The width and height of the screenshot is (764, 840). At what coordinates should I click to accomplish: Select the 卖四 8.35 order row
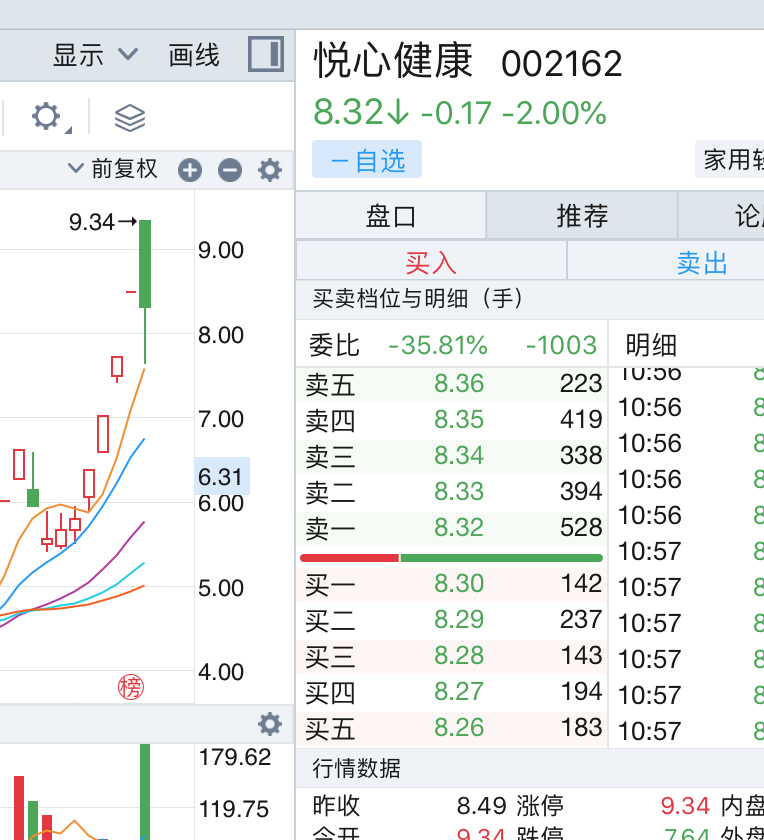(x=453, y=420)
